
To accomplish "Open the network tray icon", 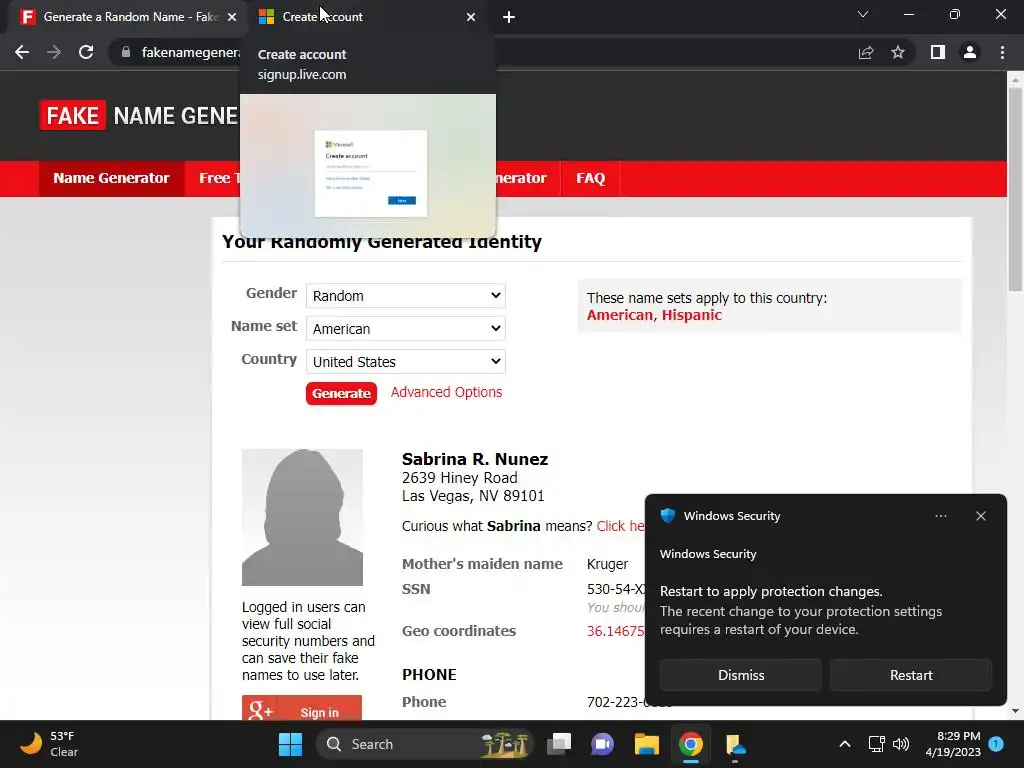I will 876,744.
